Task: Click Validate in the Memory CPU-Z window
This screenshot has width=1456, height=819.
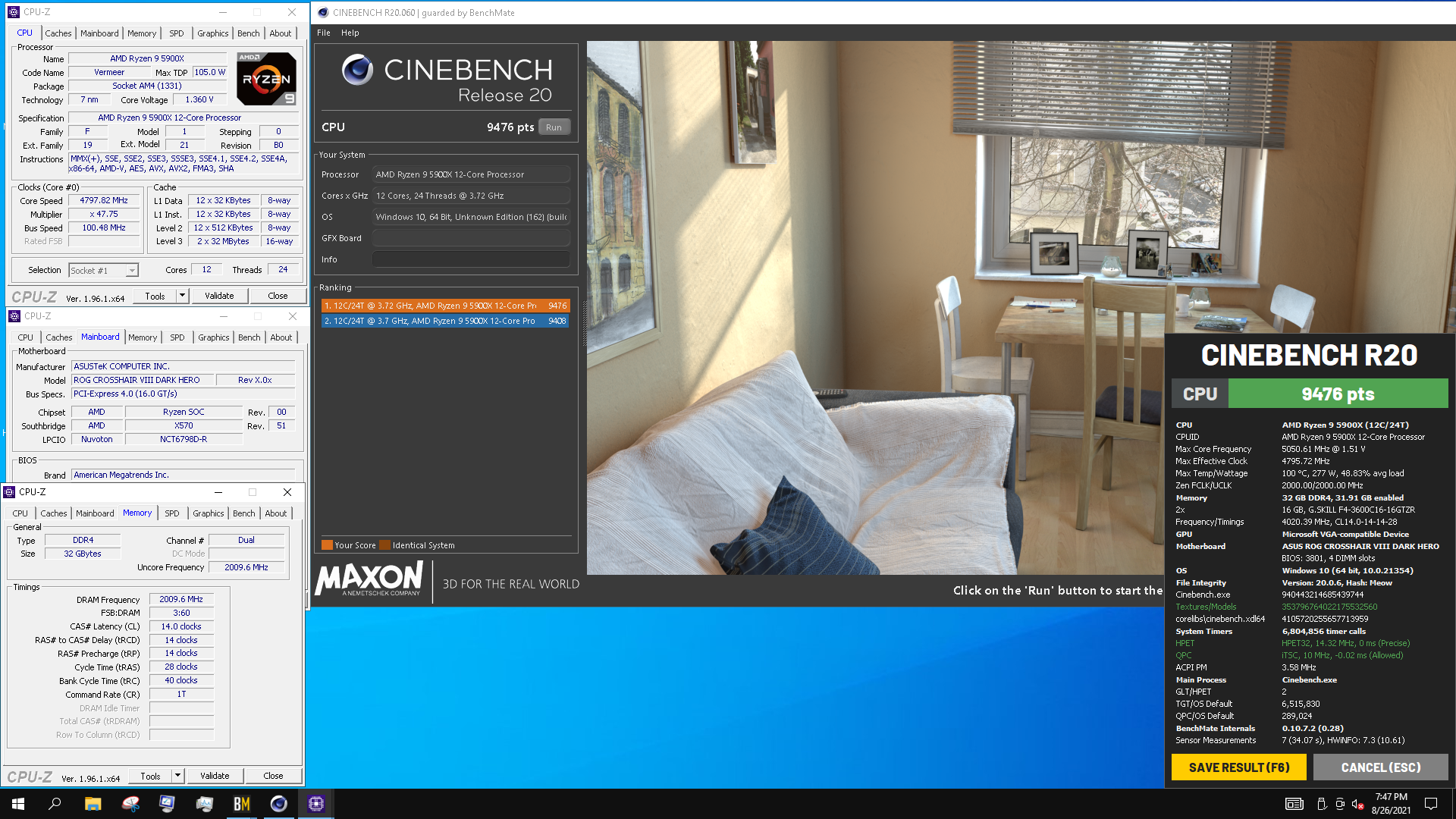Action: tap(215, 776)
